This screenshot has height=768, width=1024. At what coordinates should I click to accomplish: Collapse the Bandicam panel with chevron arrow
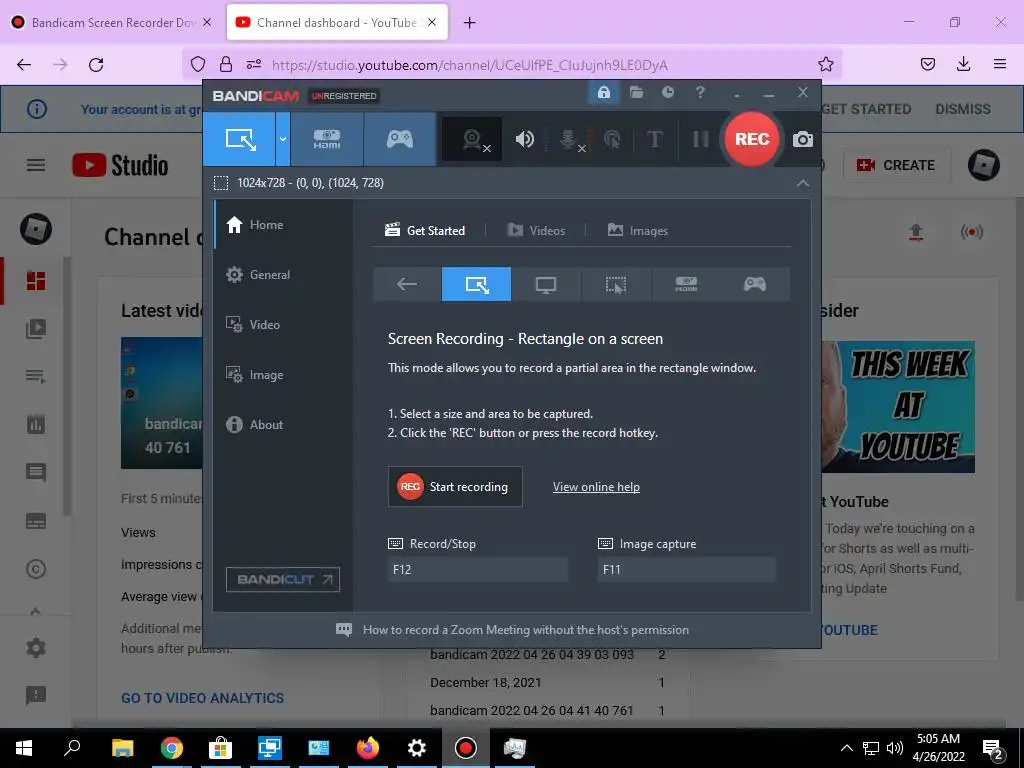(803, 184)
